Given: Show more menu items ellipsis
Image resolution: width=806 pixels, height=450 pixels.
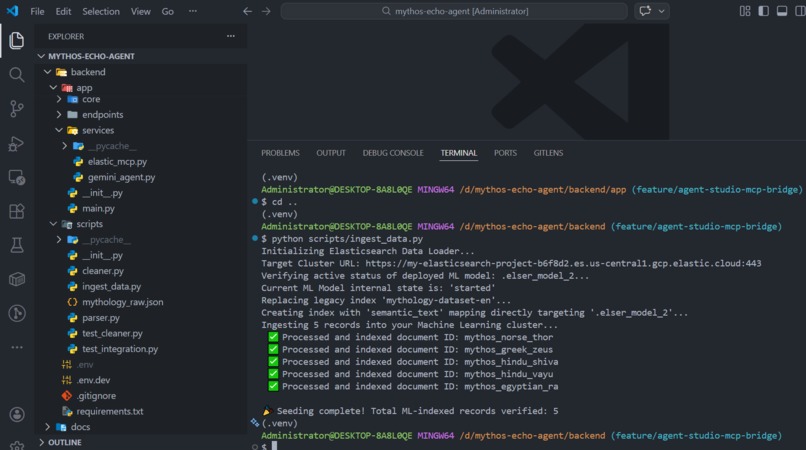Looking at the screenshot, I should pos(193,11).
